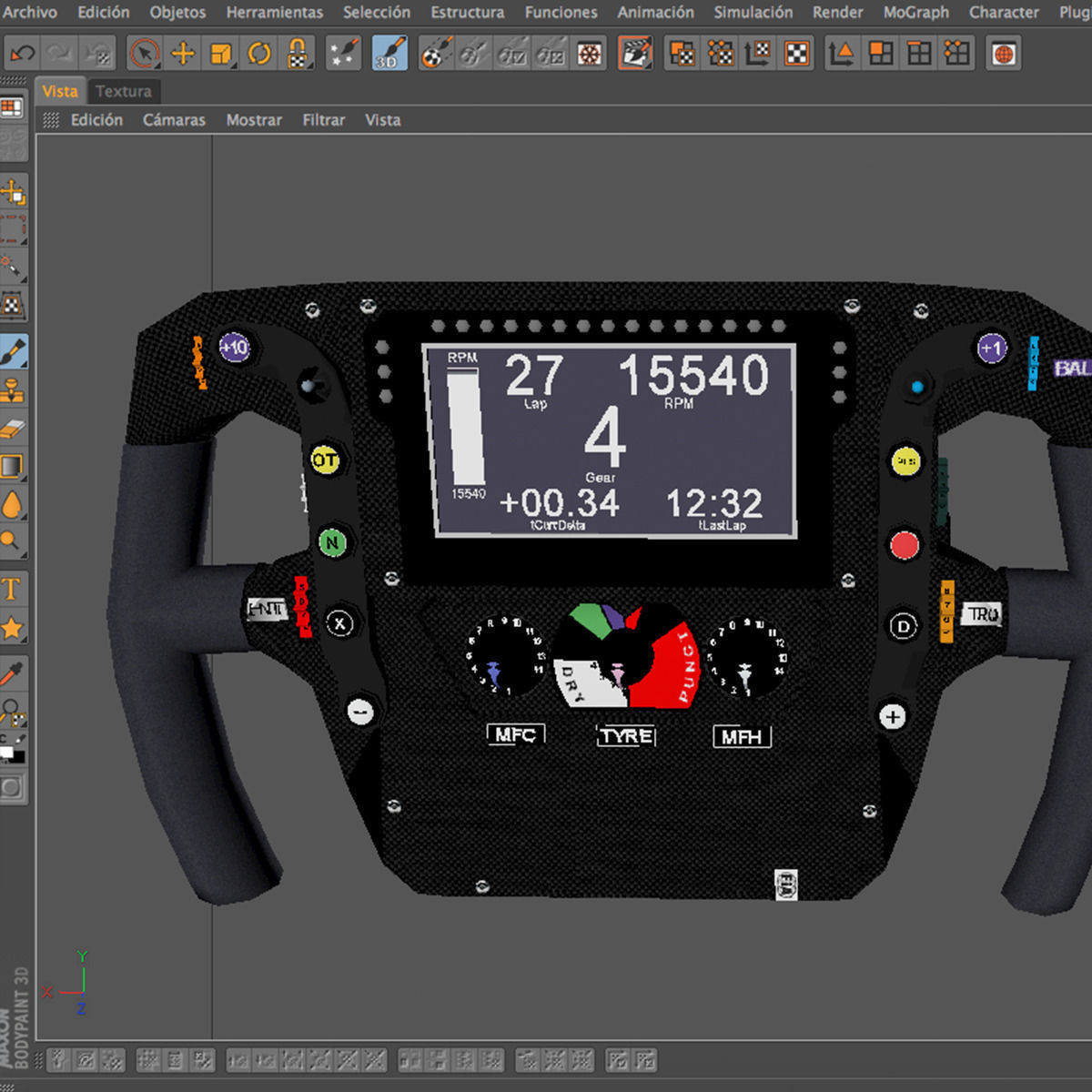
Task: Open the Funciones menu
Action: (x=561, y=12)
